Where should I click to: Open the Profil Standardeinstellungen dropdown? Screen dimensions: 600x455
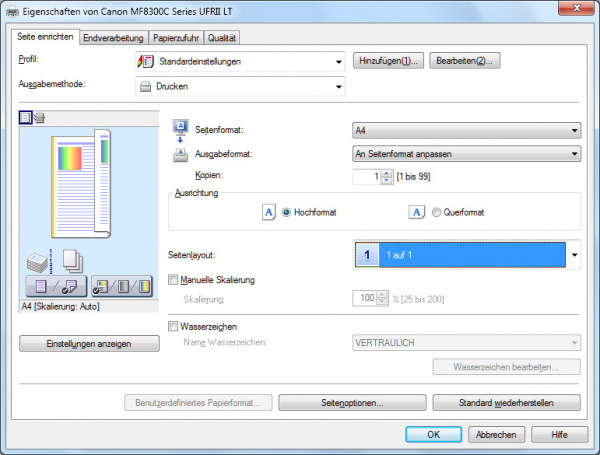tap(240, 62)
